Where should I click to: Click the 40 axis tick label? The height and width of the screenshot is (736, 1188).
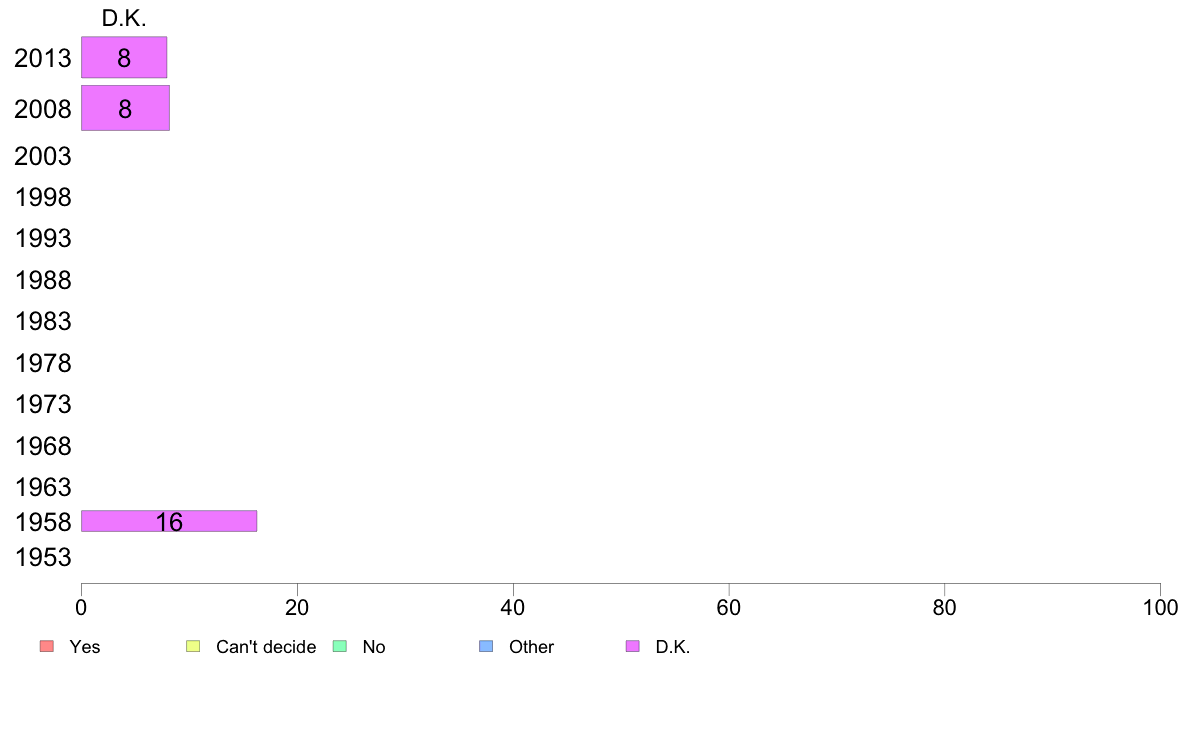513,607
